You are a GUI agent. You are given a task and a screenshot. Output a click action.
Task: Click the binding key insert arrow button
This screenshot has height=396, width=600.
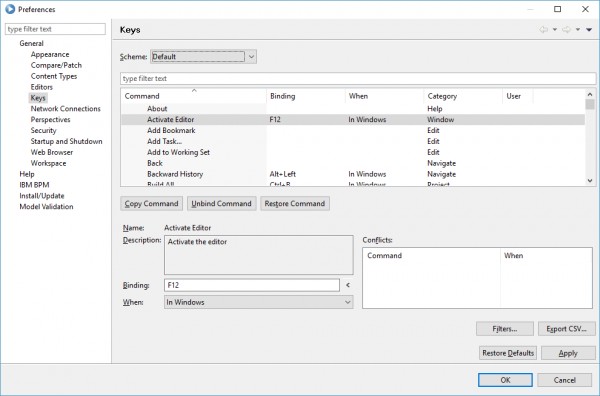click(x=348, y=285)
